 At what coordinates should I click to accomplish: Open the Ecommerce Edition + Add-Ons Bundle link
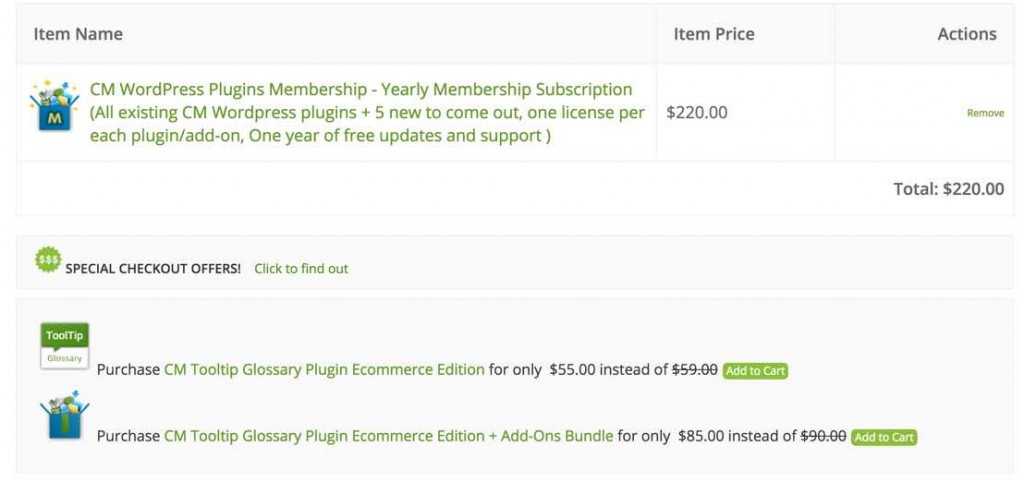coord(388,436)
